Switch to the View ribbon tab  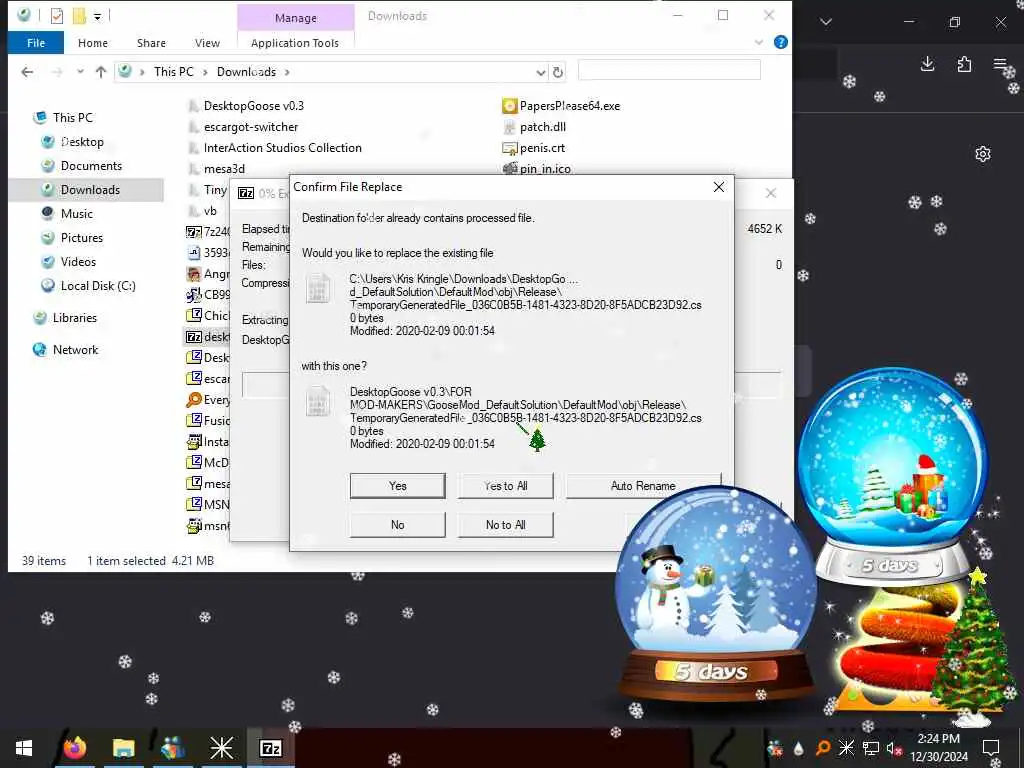(x=207, y=43)
